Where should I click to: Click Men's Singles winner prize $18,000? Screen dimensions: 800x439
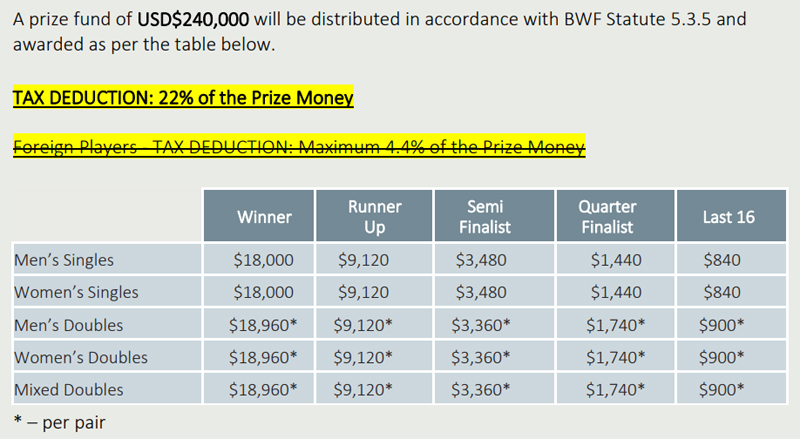pyautogui.click(x=263, y=261)
